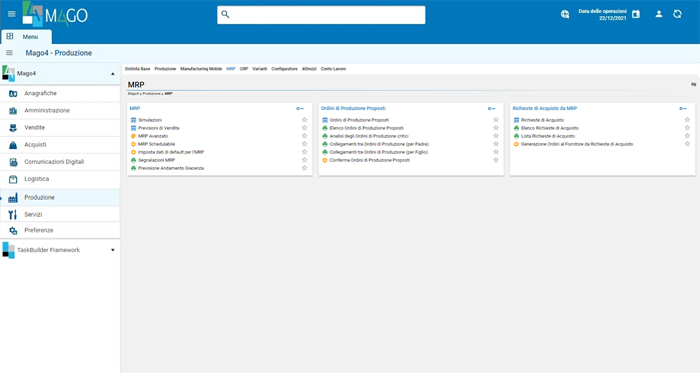Open MRP Schedulabile
700x373 pixels.
coord(156,144)
